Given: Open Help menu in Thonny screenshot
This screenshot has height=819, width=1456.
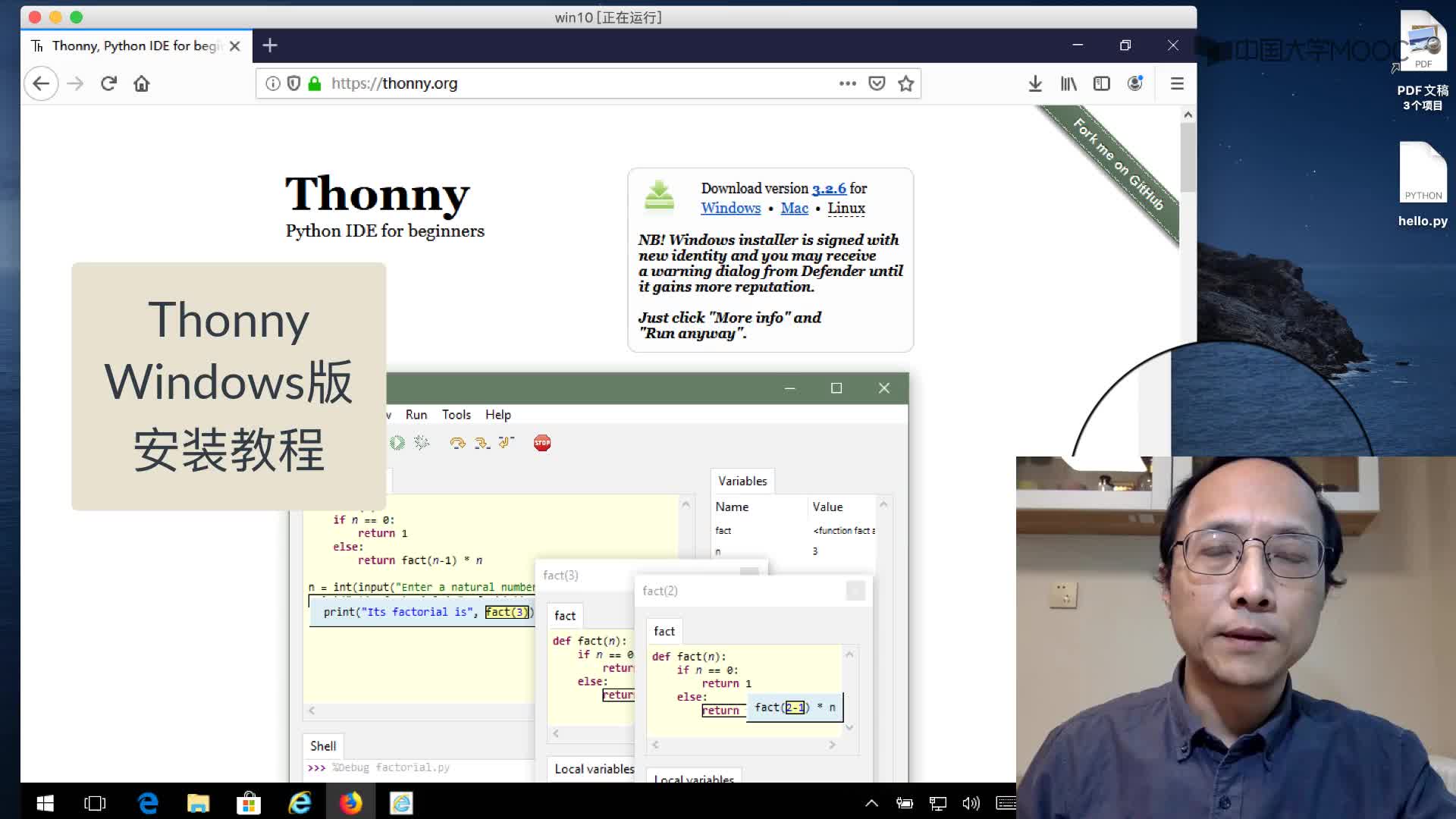Looking at the screenshot, I should coord(498,415).
